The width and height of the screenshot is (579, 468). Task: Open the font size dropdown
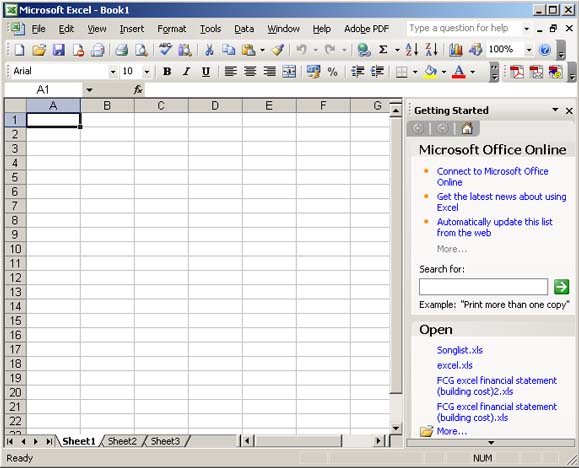point(147,72)
